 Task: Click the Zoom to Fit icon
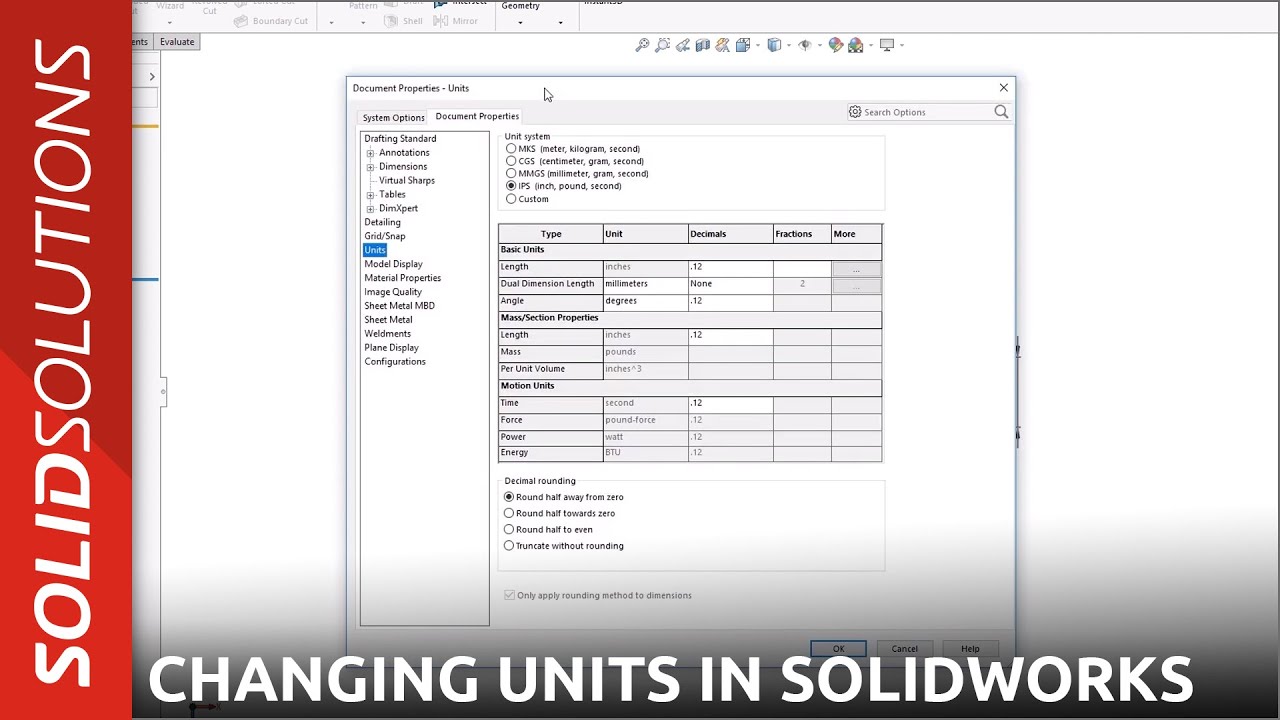tap(642, 45)
